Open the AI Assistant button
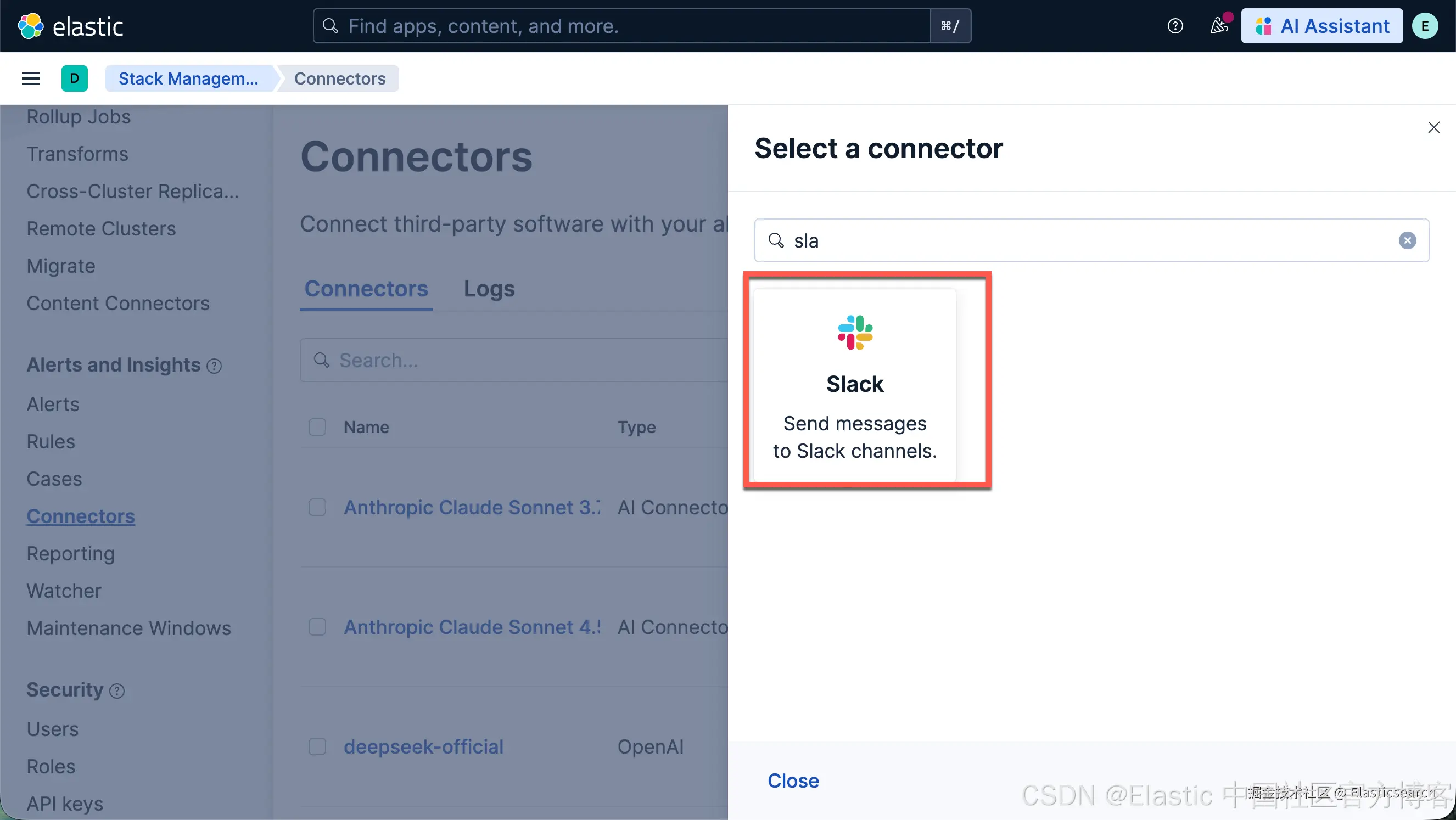1456x820 pixels. [x=1321, y=26]
